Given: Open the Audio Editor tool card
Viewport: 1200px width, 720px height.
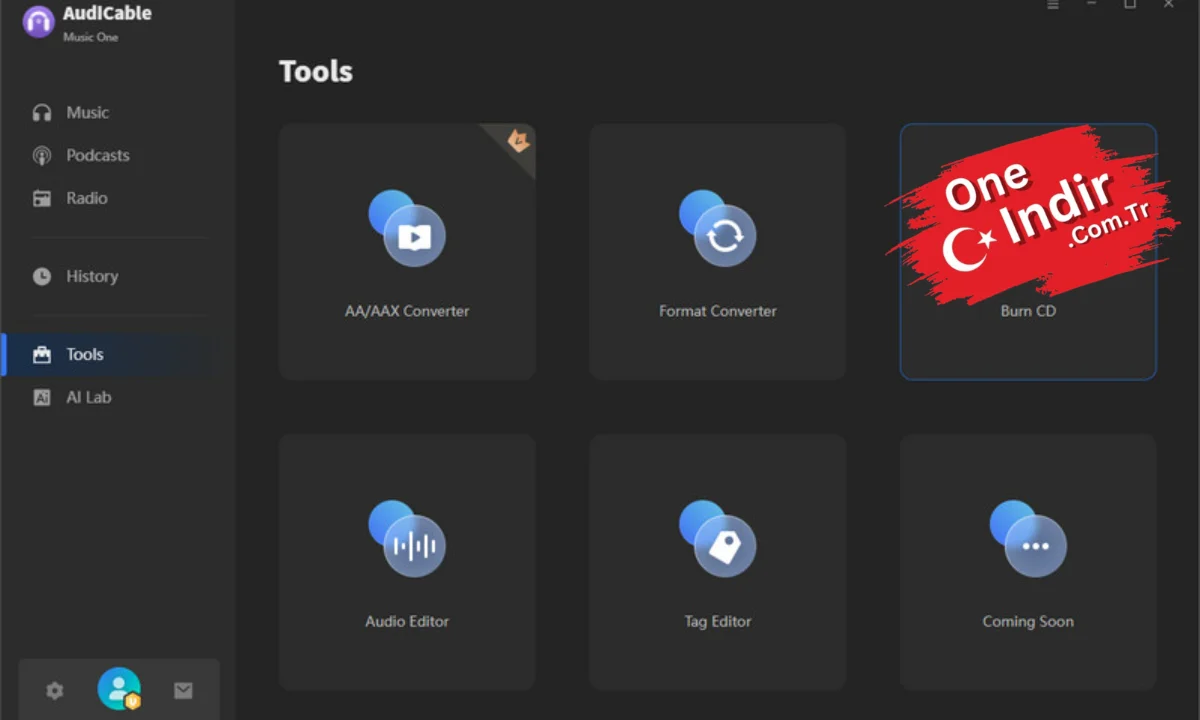Looking at the screenshot, I should (x=407, y=562).
